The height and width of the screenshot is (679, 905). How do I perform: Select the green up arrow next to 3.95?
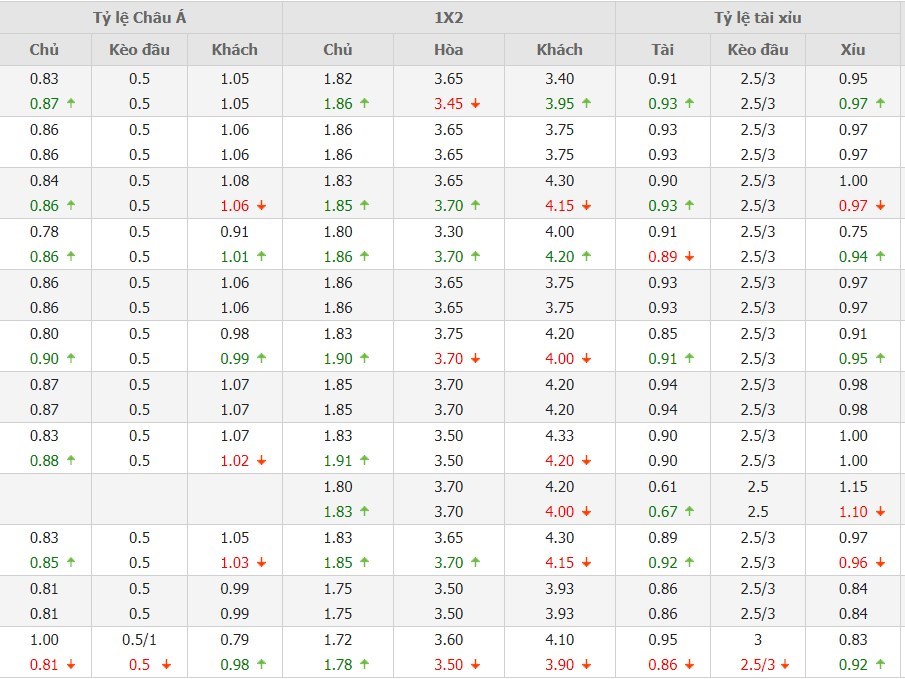click(586, 103)
